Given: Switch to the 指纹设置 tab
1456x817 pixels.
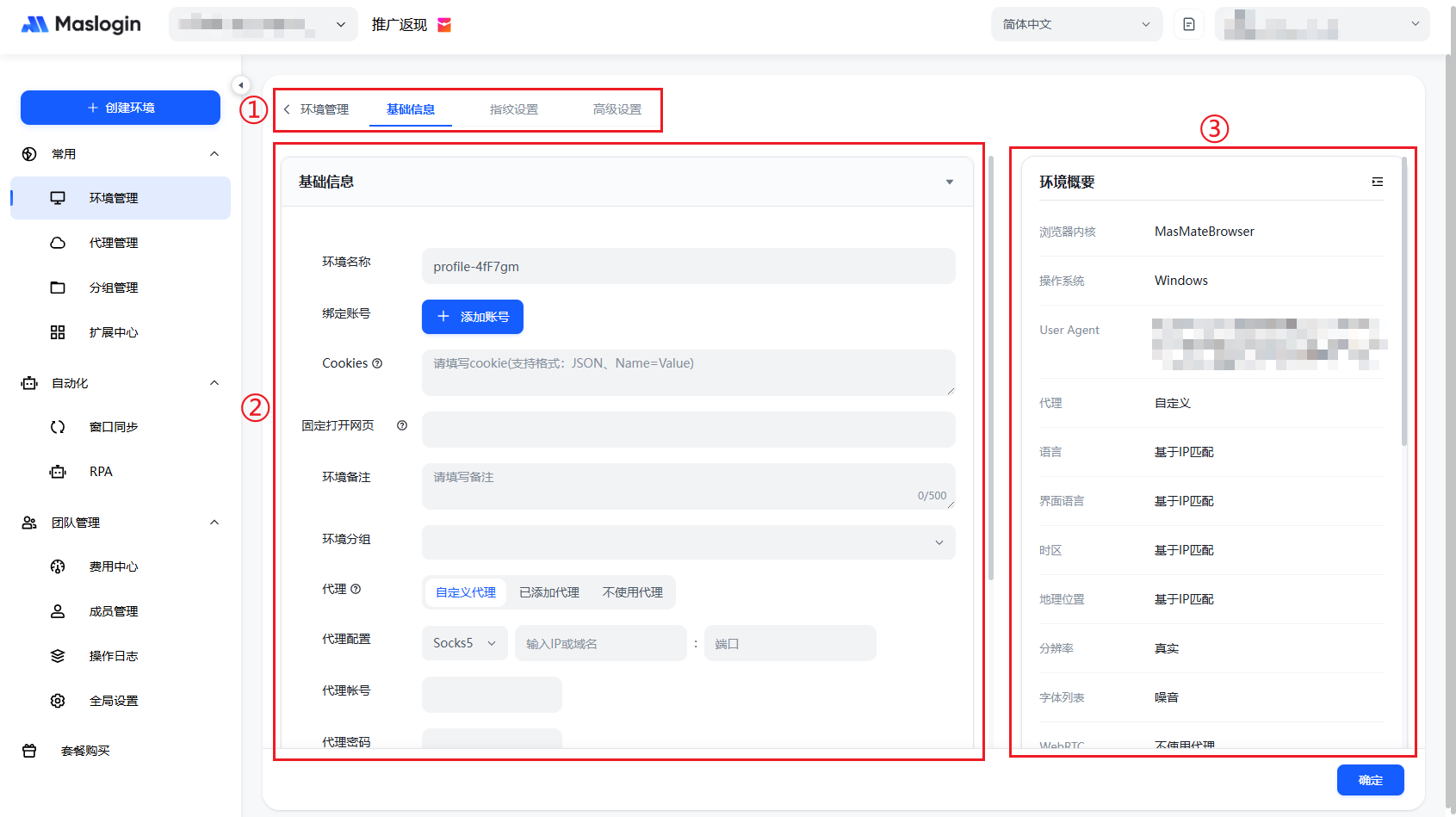Looking at the screenshot, I should pos(513,109).
